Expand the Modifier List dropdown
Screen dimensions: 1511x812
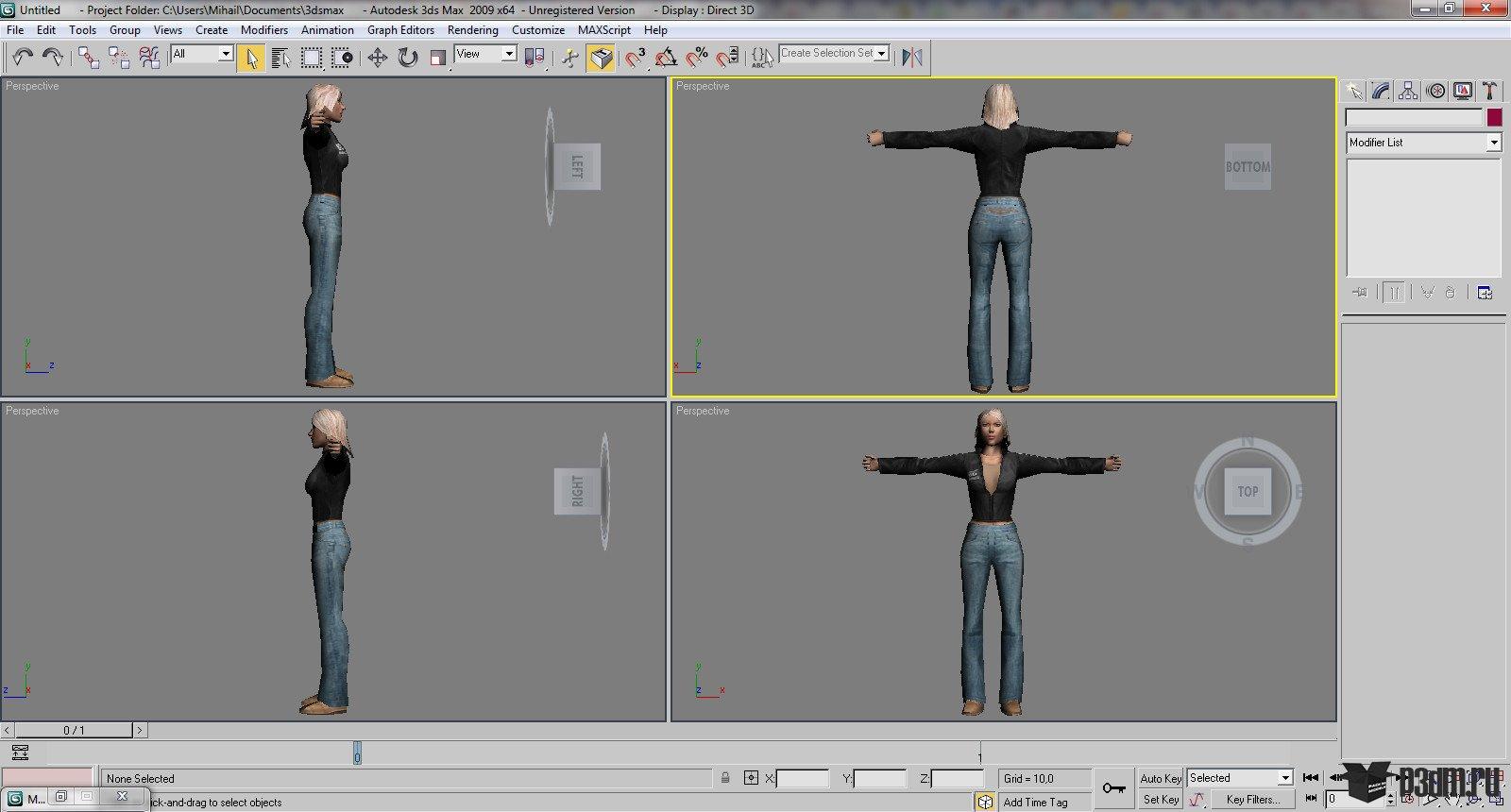[1493, 143]
